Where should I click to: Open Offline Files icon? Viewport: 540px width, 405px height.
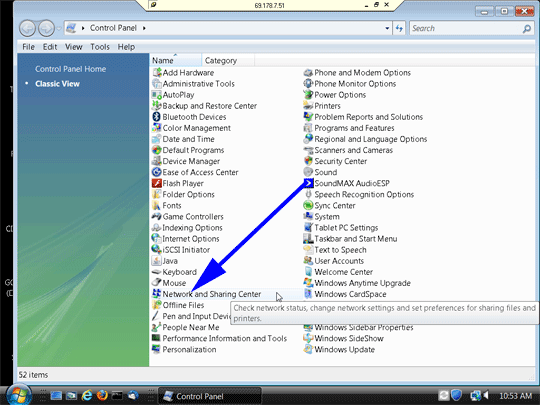tap(157, 305)
